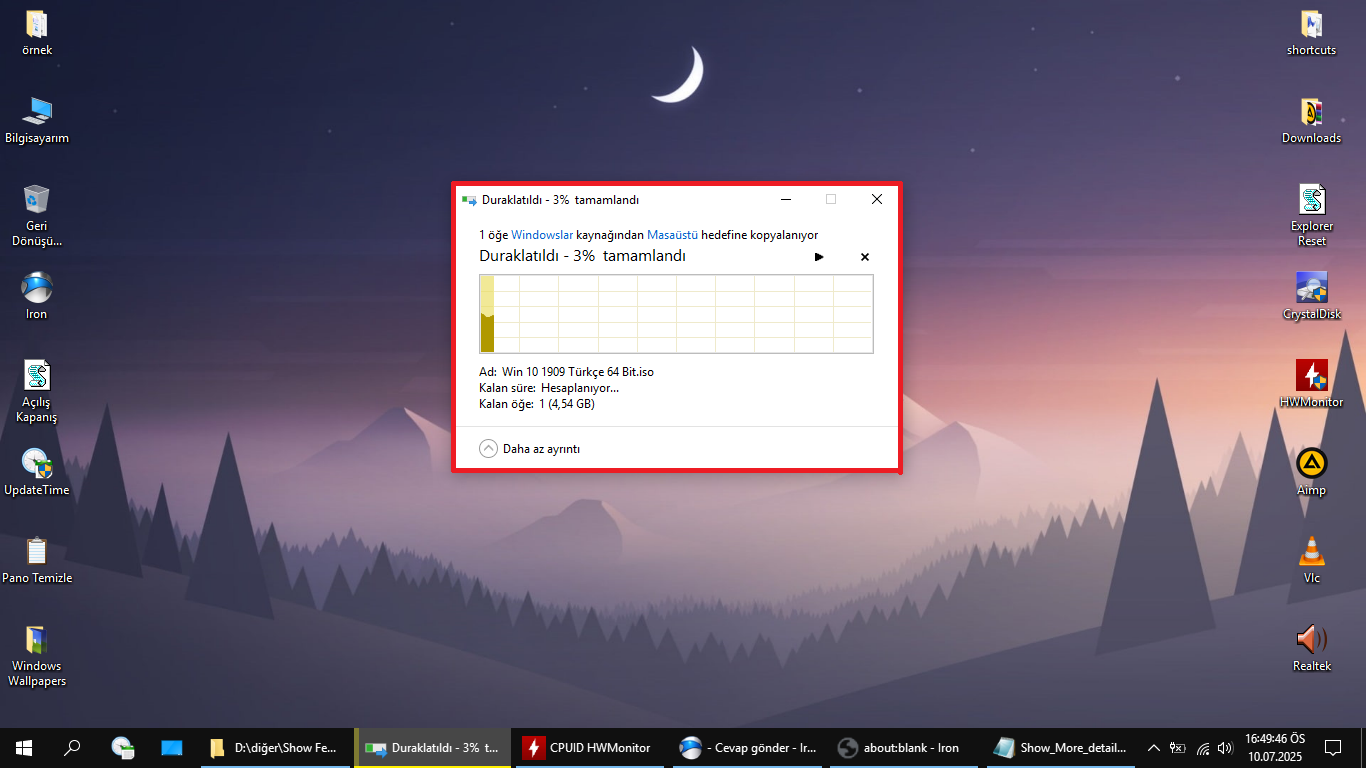This screenshot has width=1366, height=768.
Task: Switch to D:\diğer\Show Fe... Explorer taskbar window
Action: pyautogui.click(x=274, y=747)
